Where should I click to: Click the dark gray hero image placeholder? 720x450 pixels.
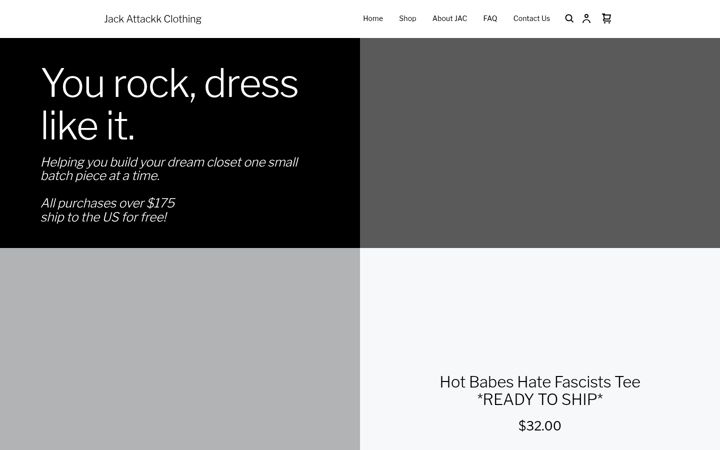point(540,143)
